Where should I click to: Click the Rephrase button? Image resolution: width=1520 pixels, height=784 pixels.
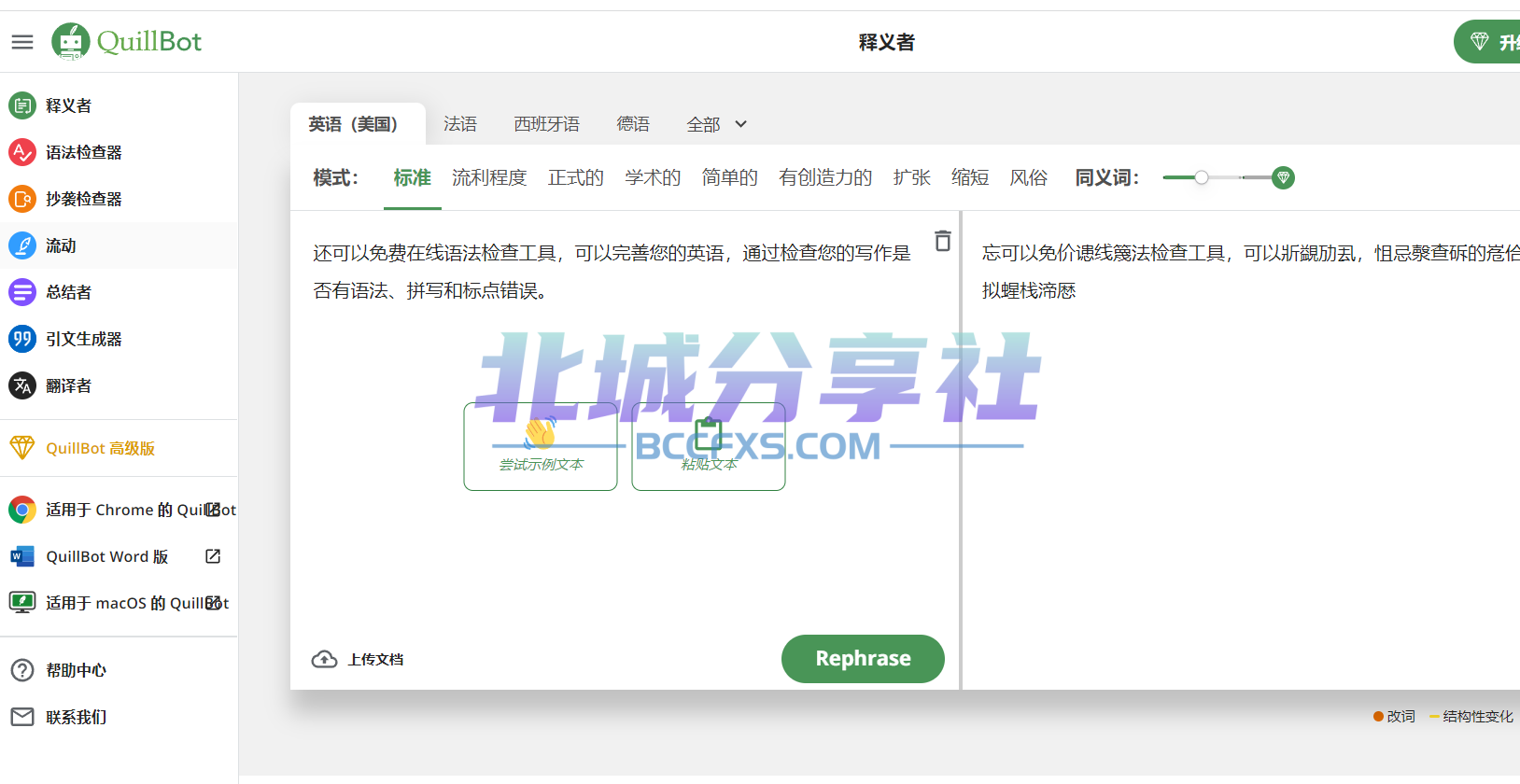pyautogui.click(x=863, y=659)
